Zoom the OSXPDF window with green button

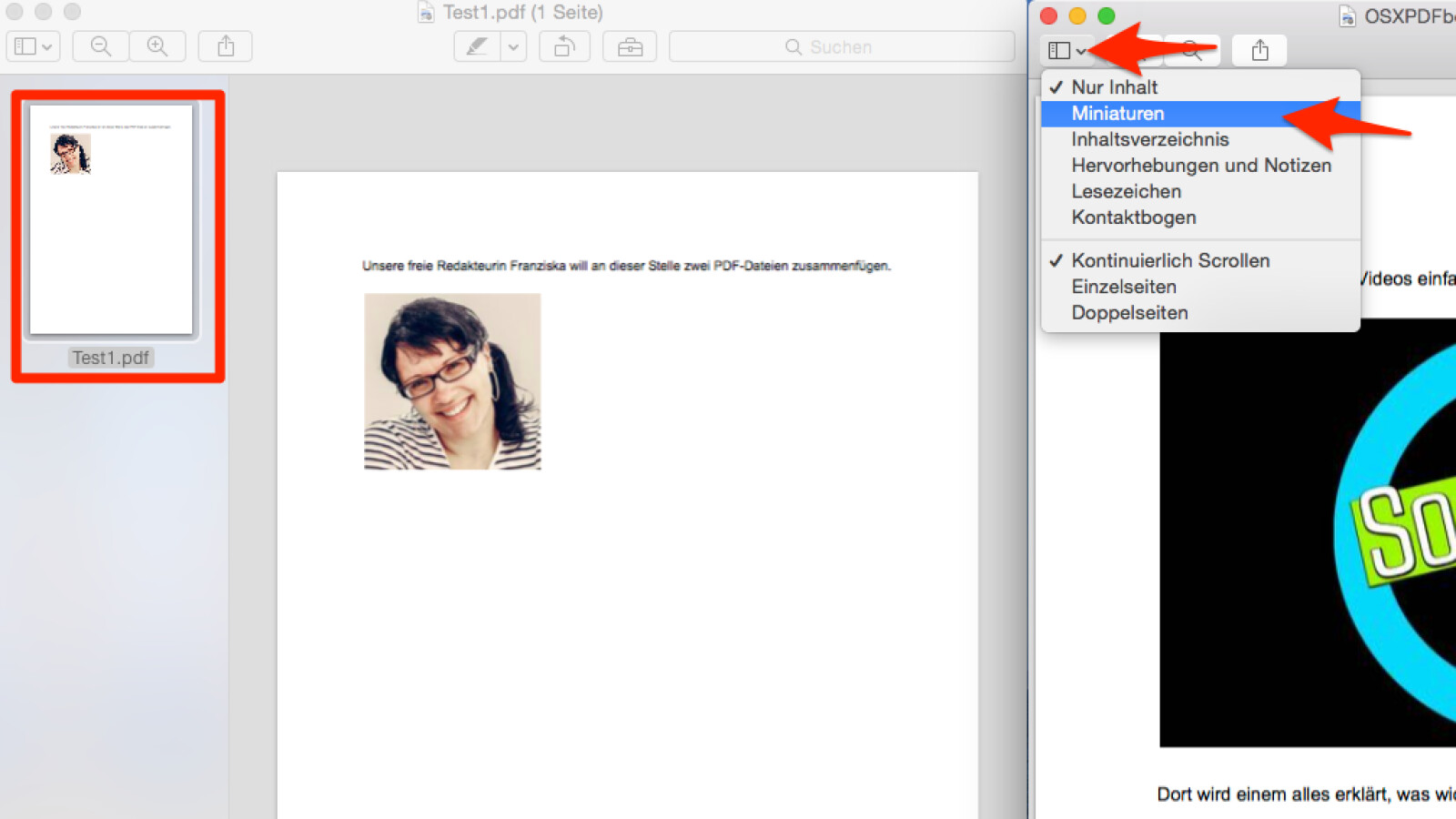(1107, 15)
